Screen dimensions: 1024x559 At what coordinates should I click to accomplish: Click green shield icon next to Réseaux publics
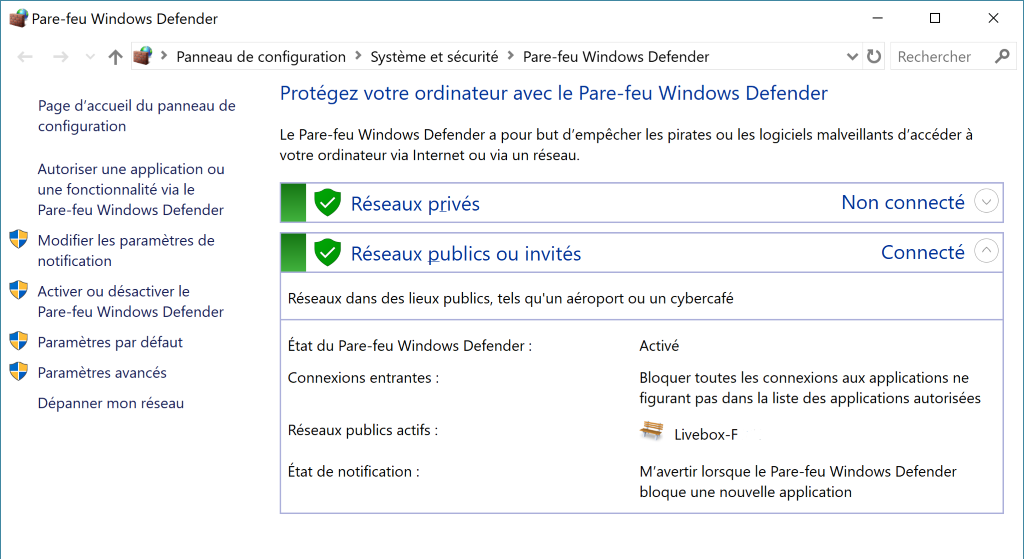(327, 252)
